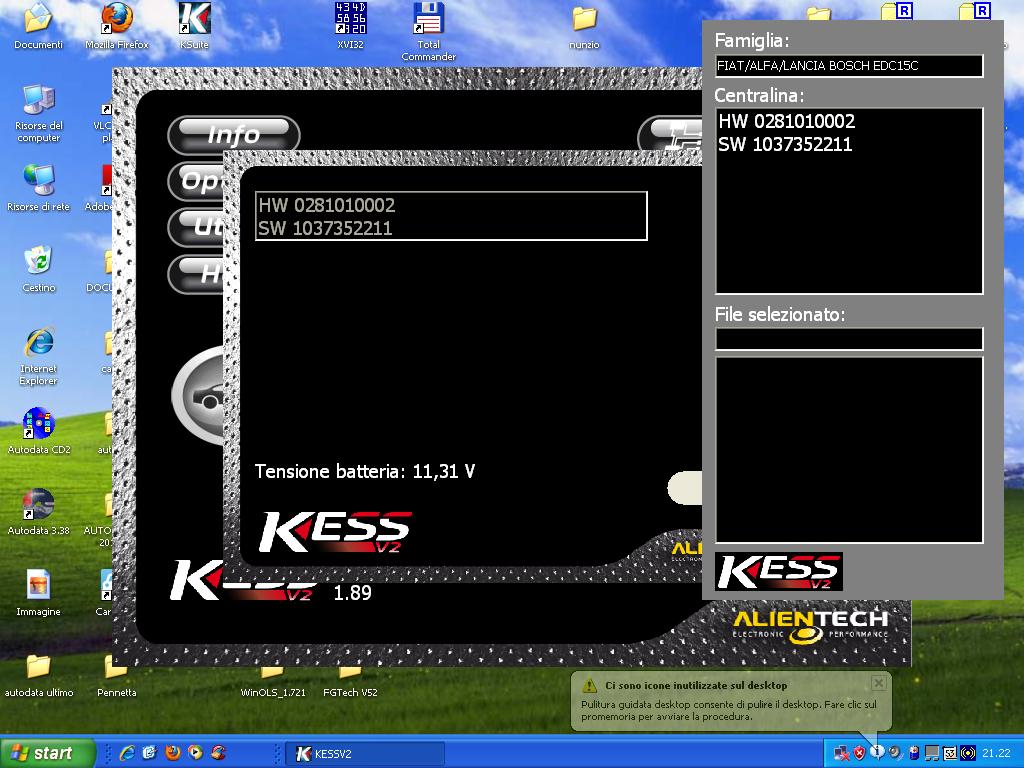This screenshot has width=1024, height=768.
Task: Open the nunzio folder on desktop
Action: [584, 27]
